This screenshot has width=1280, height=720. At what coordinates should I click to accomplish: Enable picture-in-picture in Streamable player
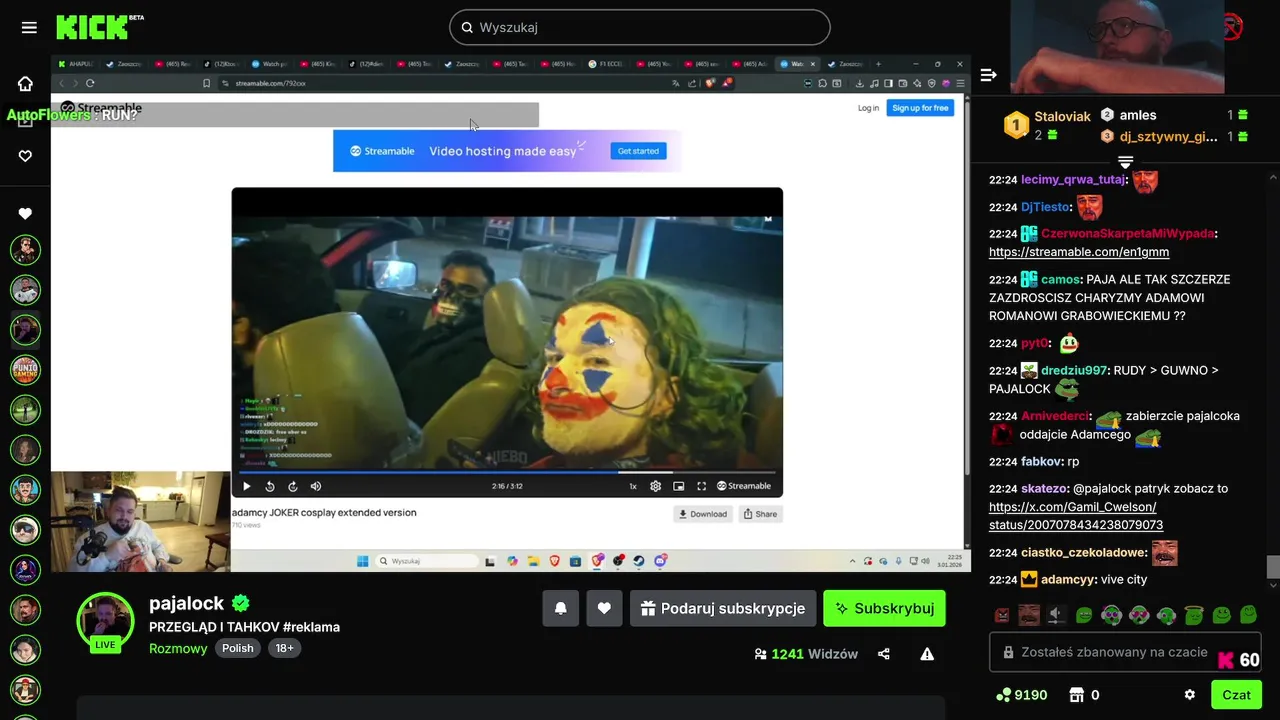coord(678,486)
